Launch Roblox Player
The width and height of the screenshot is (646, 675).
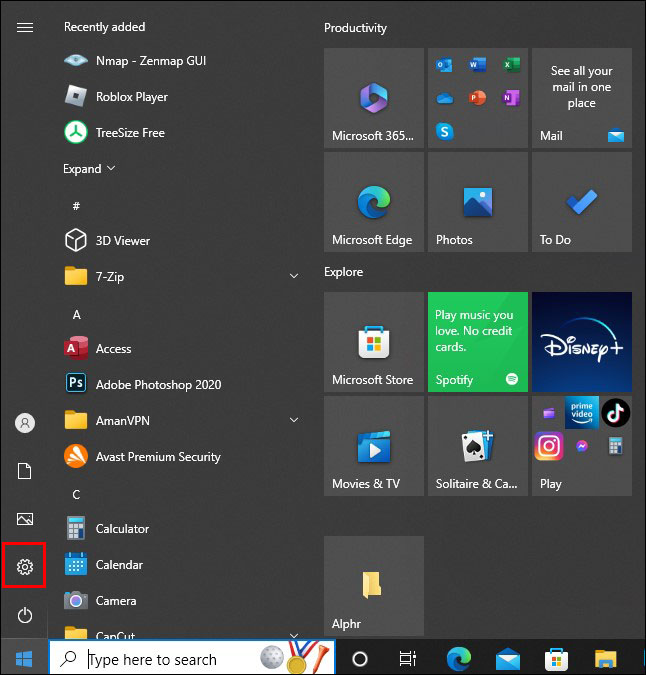tap(116, 96)
